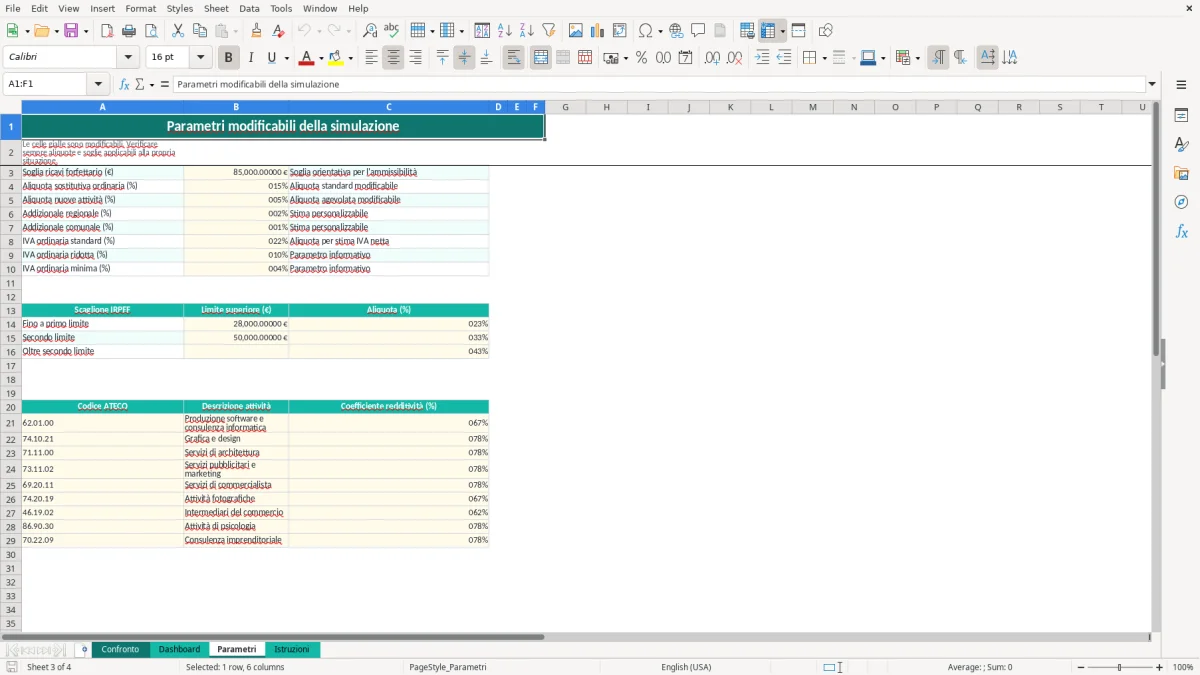Open the Font Name dropdown arrow
Screen dimensions: 1200x675
pos(127,58)
